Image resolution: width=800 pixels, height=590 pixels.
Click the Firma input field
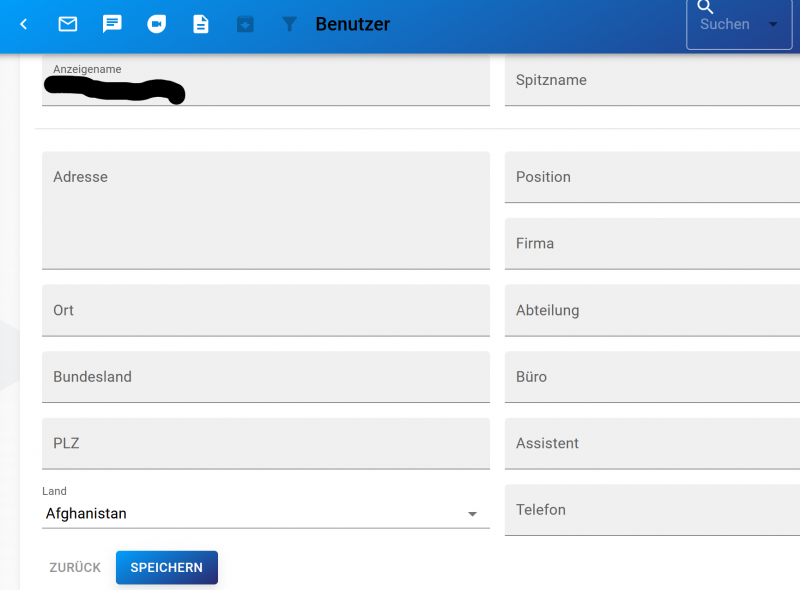pos(652,243)
